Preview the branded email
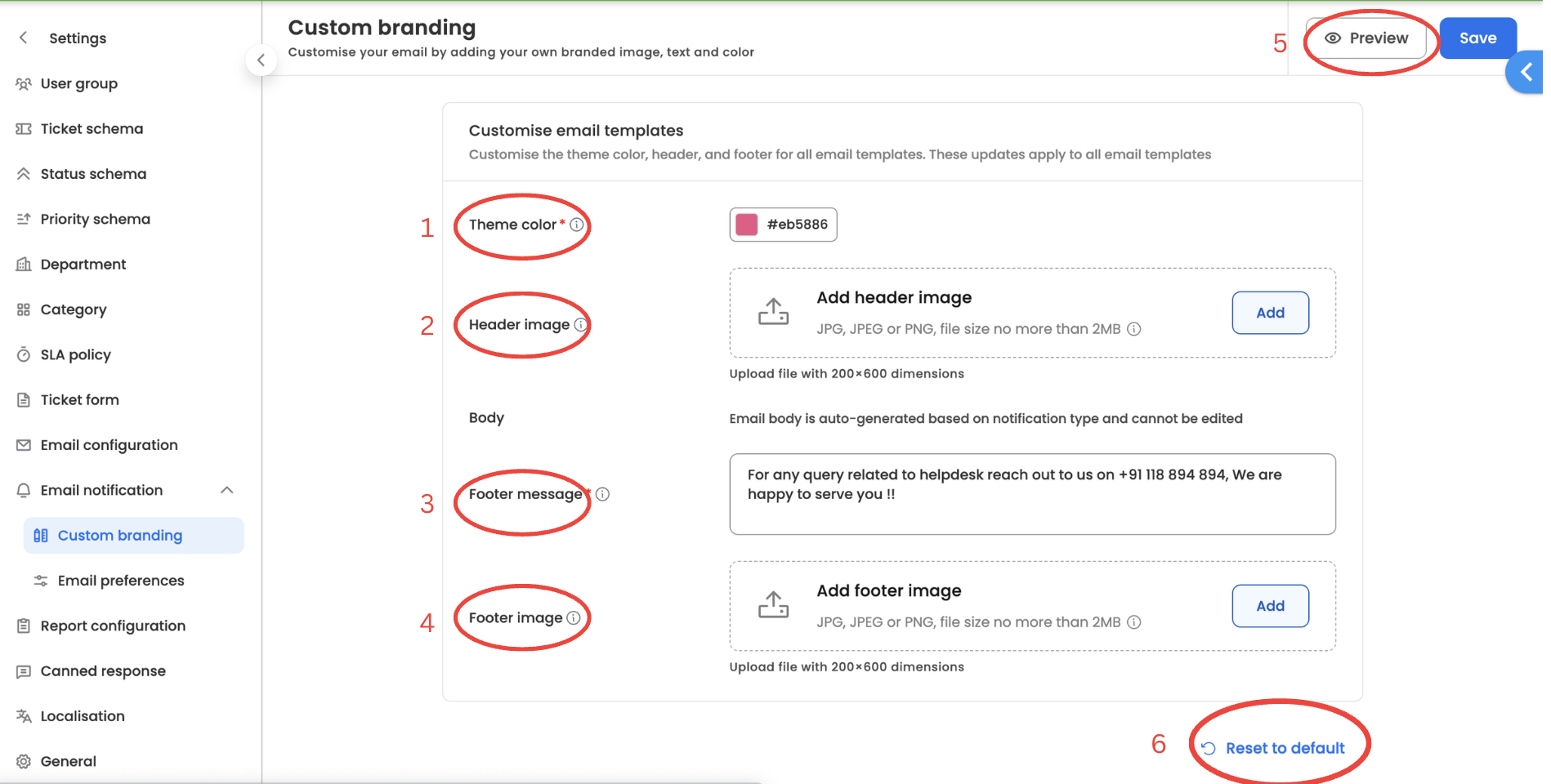 tap(1366, 38)
